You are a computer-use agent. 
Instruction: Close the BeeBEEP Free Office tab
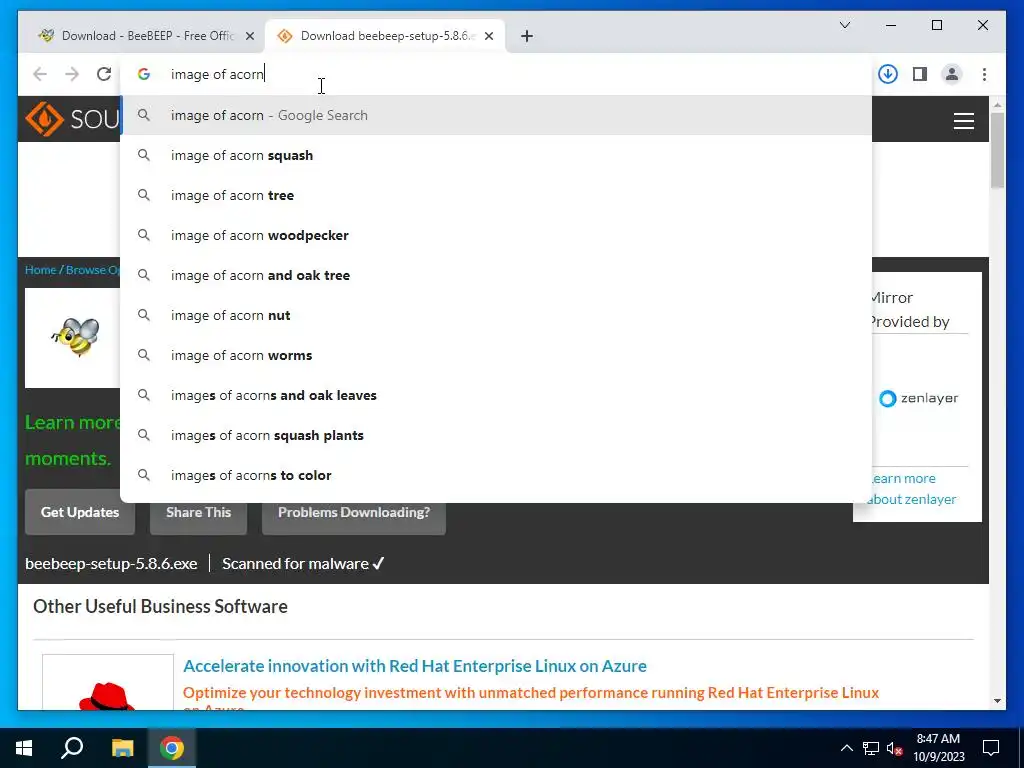tap(249, 36)
